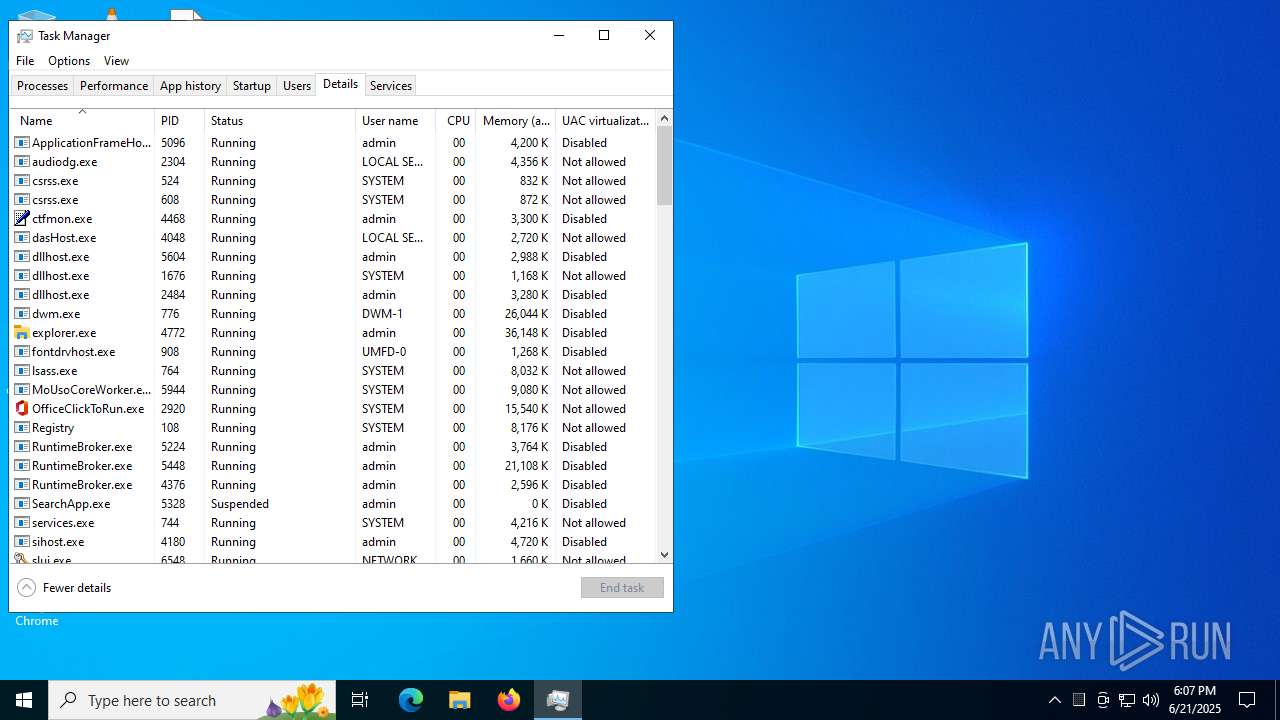The image size is (1280, 720).
Task: Select RuntimeBroker.exe row with PID 5224
Action: 333,446
